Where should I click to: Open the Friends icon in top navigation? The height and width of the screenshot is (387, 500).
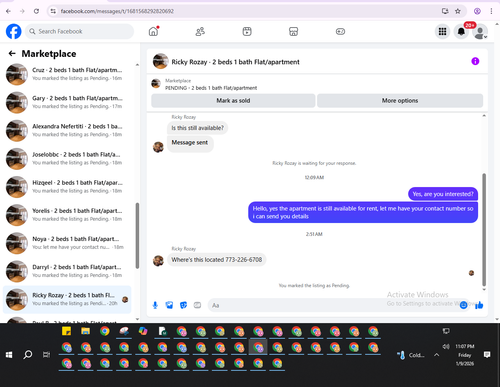click(x=200, y=31)
